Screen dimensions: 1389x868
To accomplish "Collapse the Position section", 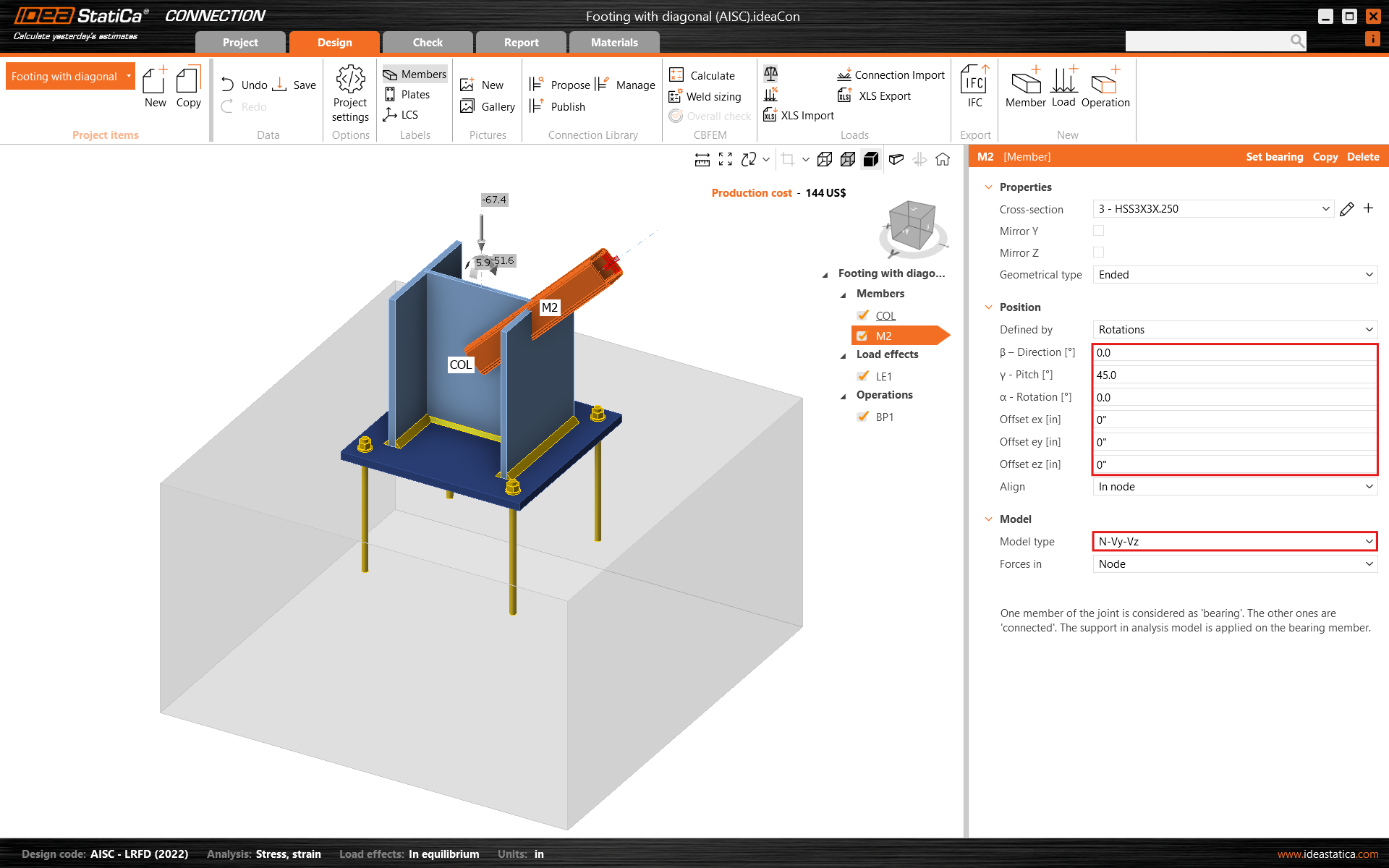I will [989, 307].
